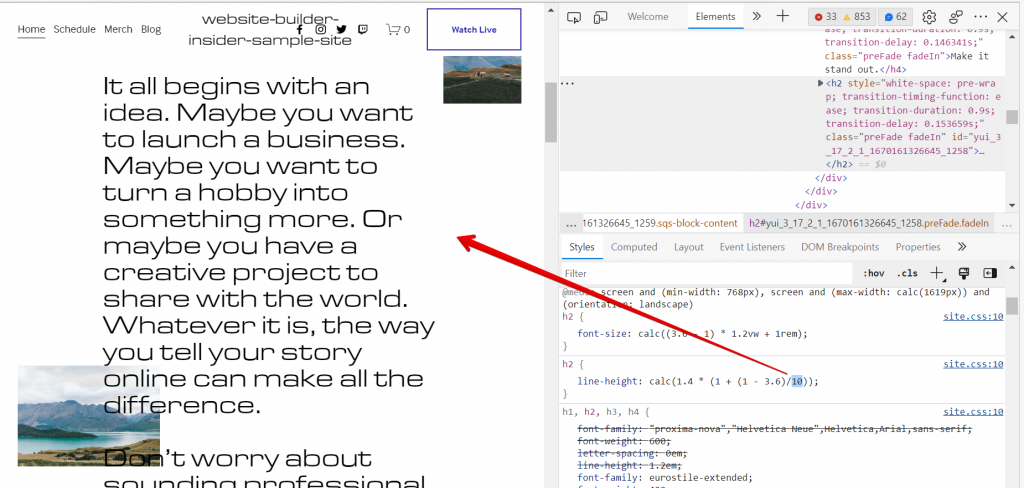The image size is (1024, 488).
Task: Toggle rendering emulation paintbrush button
Action: pyautogui.click(x=964, y=273)
